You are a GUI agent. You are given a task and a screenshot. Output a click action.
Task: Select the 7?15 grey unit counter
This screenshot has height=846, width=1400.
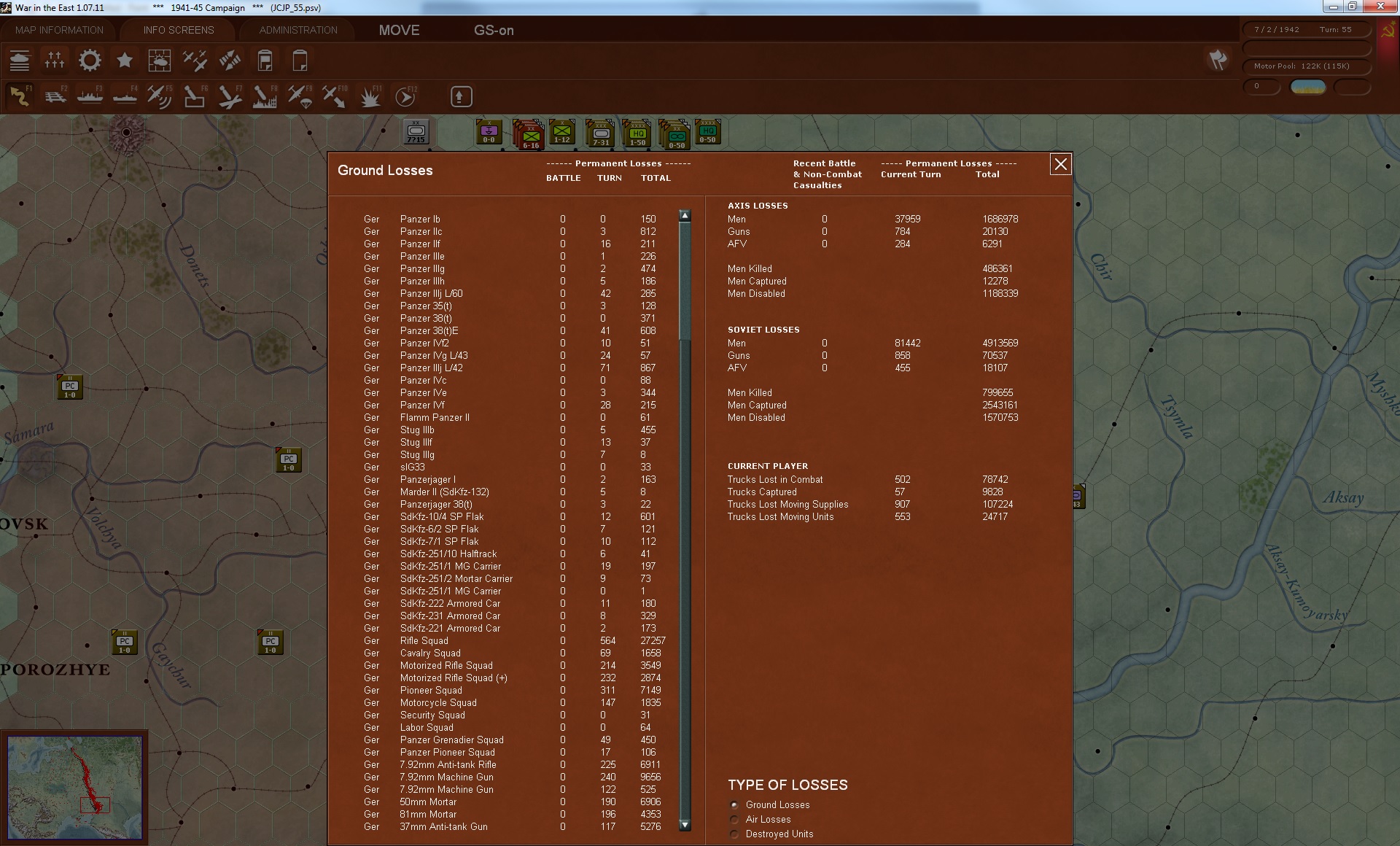(416, 132)
